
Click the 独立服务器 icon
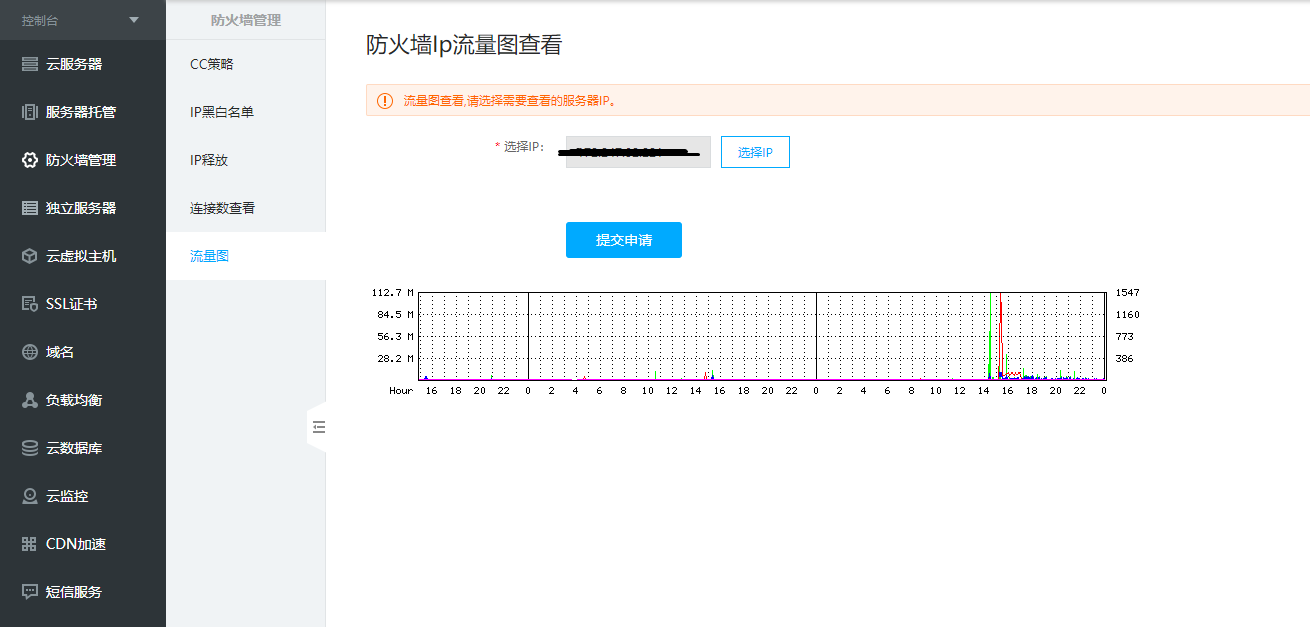point(30,208)
